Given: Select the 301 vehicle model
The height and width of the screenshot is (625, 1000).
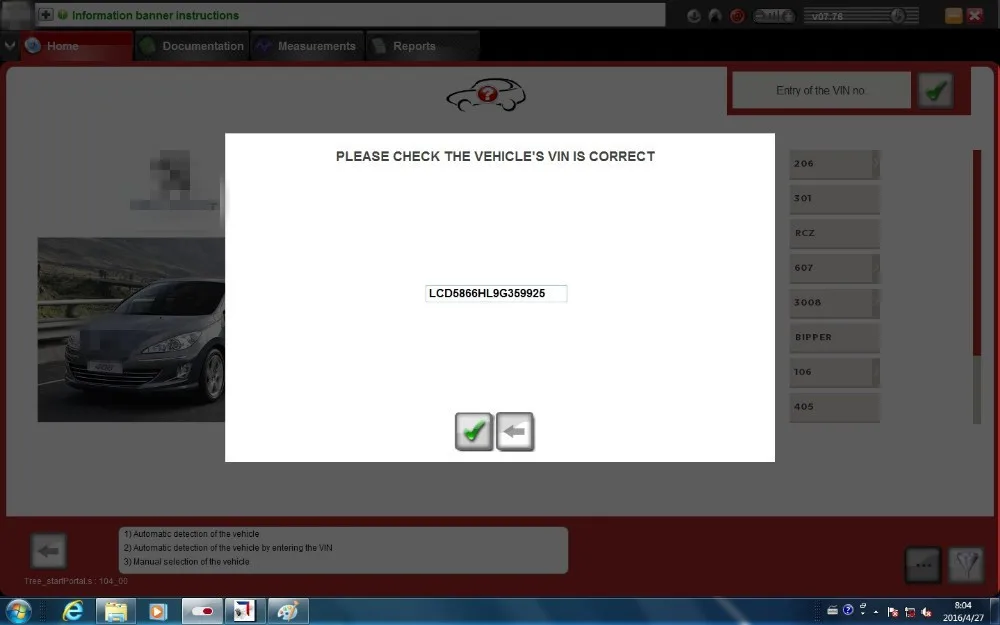Looking at the screenshot, I should click(x=834, y=198).
